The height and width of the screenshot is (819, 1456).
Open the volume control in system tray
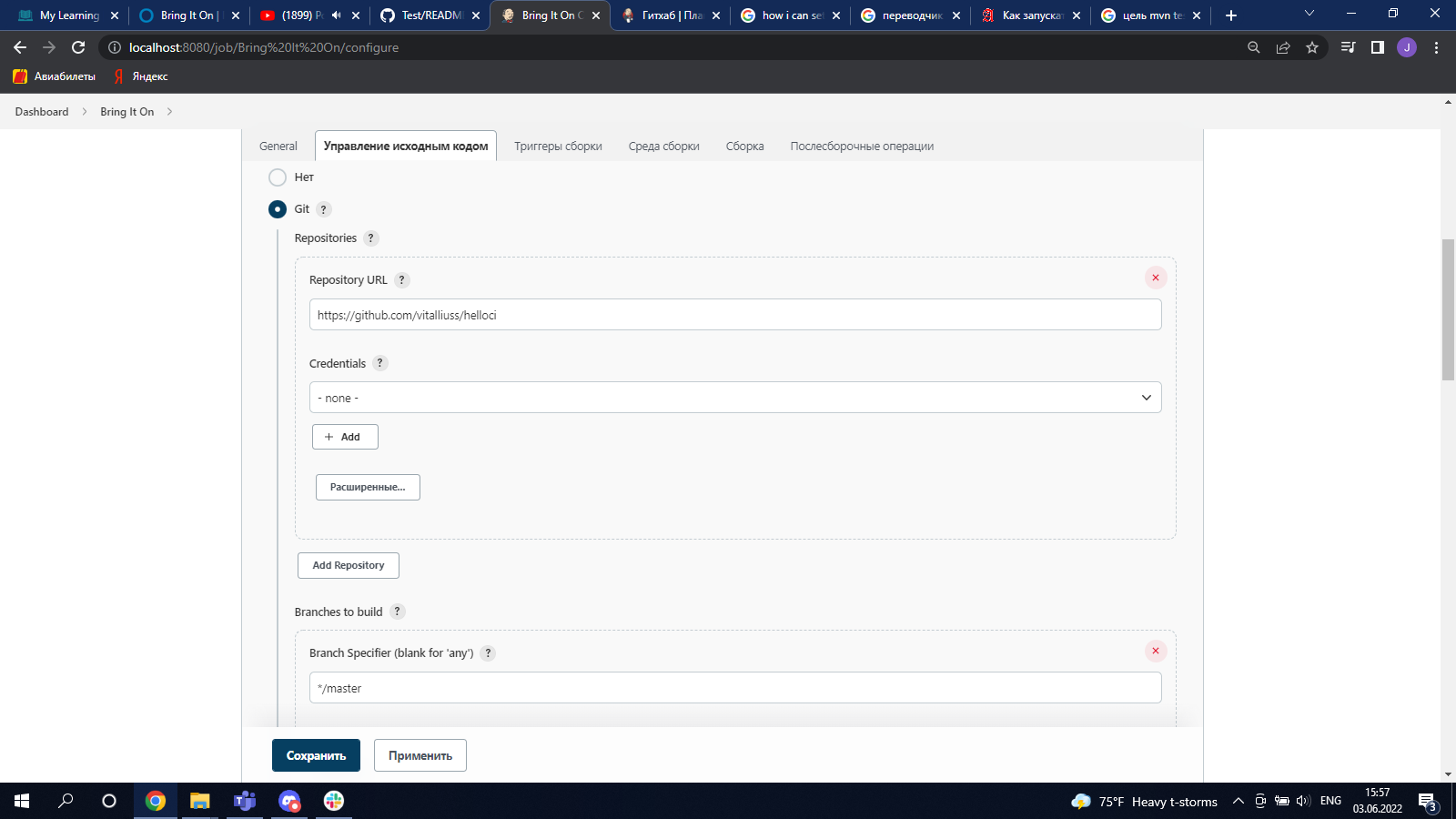click(1303, 802)
